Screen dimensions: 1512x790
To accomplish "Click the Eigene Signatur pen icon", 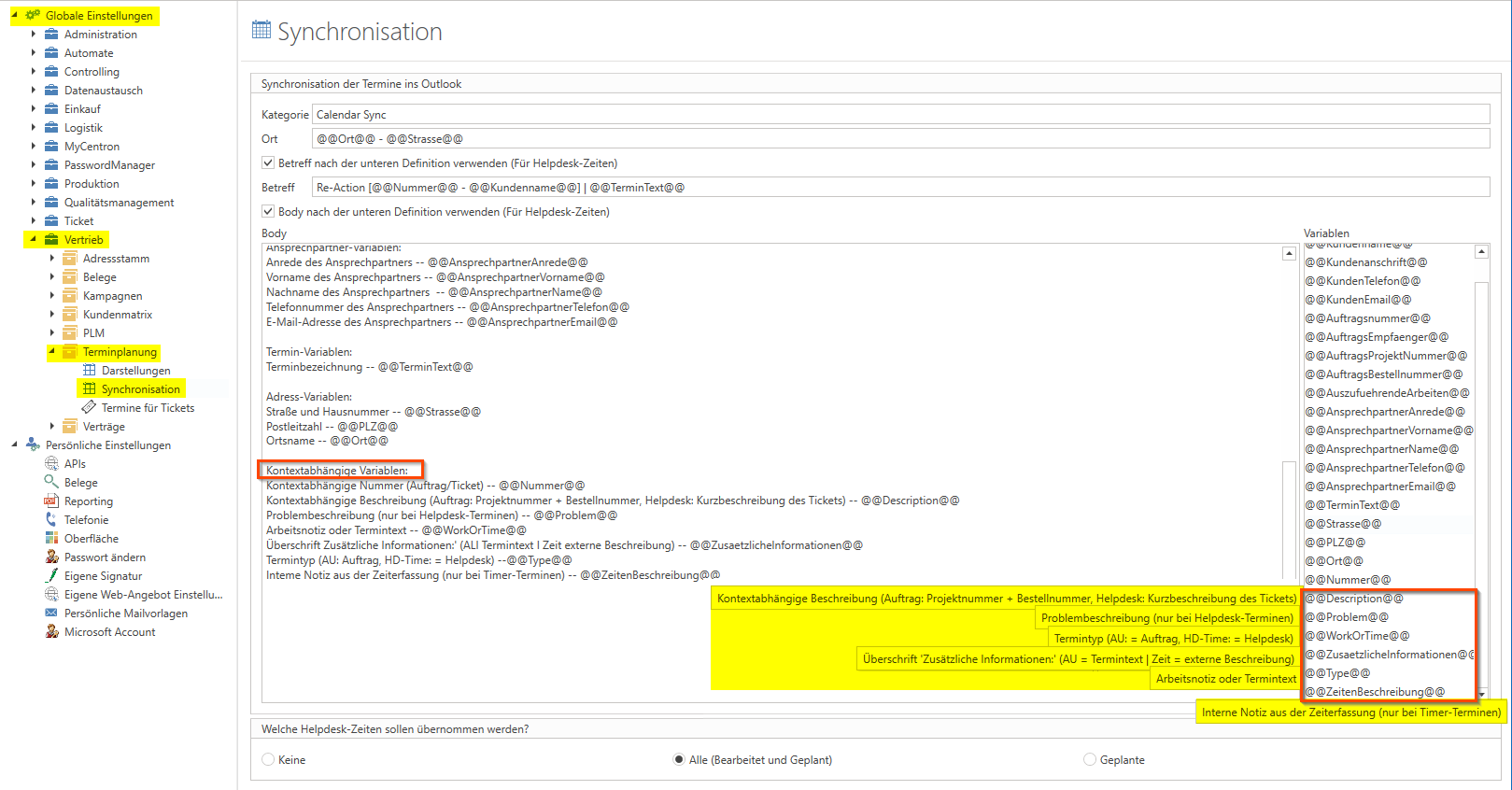I will (51, 576).
